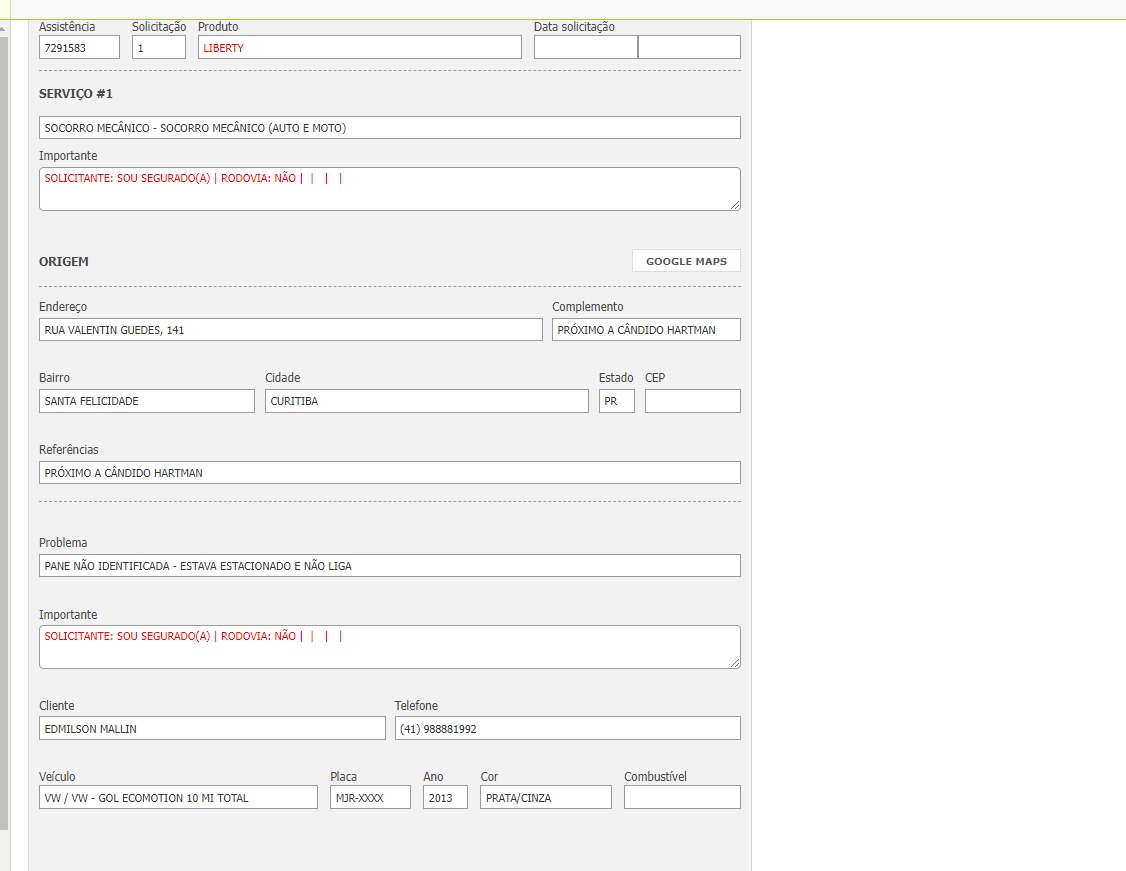The width and height of the screenshot is (1126, 871).
Task: Click the Bairro field Santa Felicidade
Action: click(146, 401)
